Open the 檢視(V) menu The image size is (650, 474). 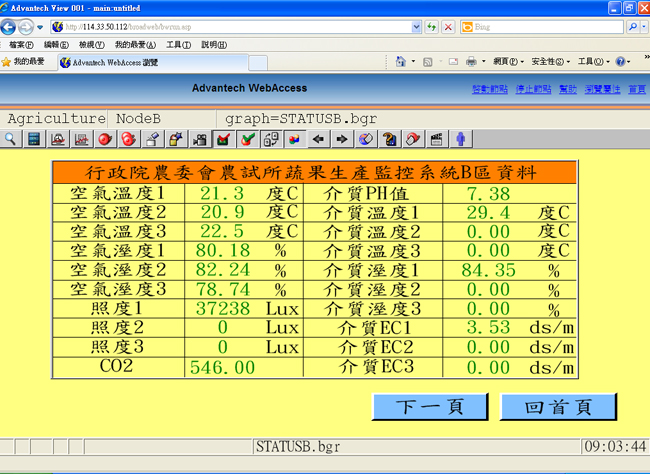click(x=92, y=44)
